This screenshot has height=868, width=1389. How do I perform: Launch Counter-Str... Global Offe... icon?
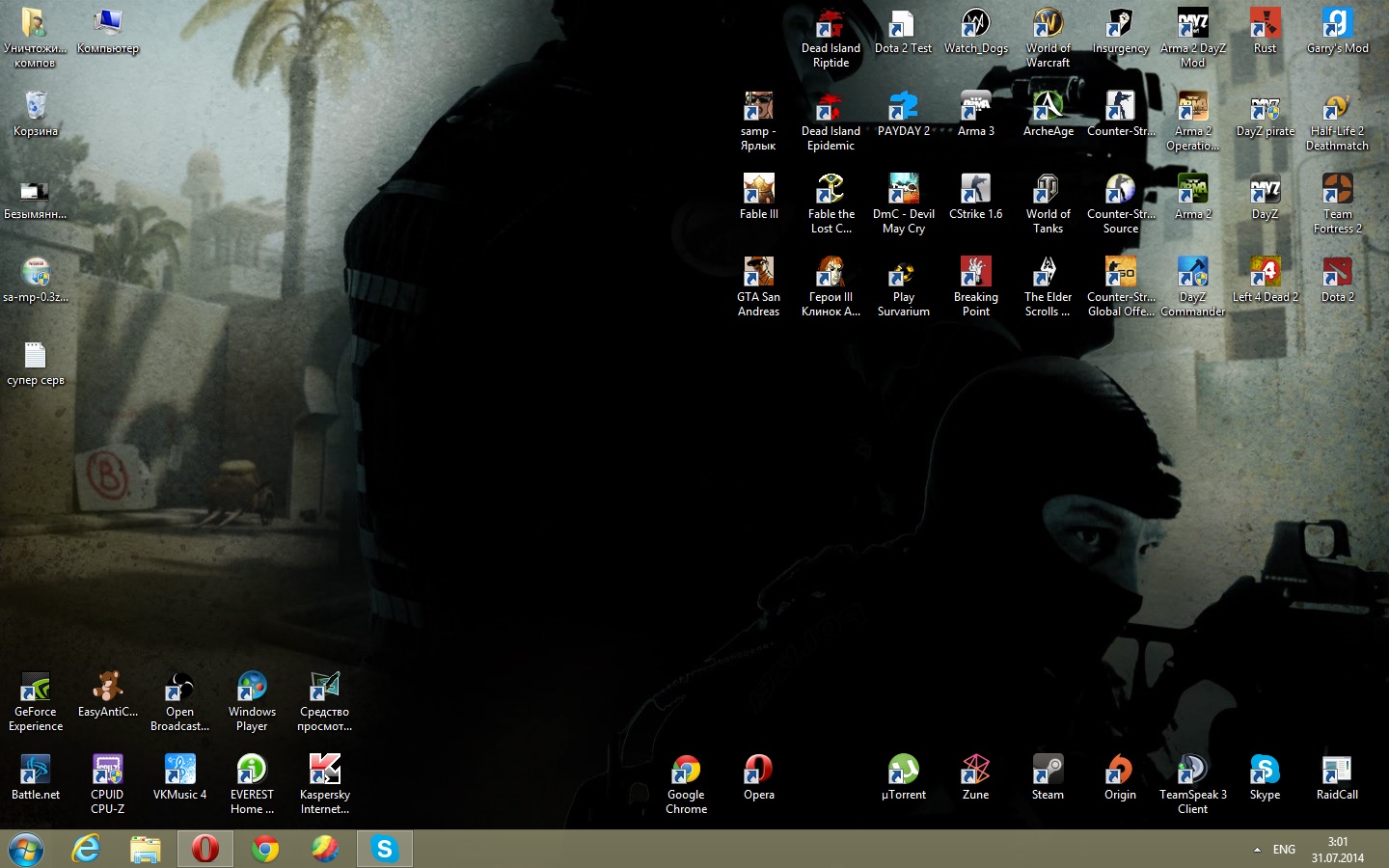click(x=1120, y=287)
